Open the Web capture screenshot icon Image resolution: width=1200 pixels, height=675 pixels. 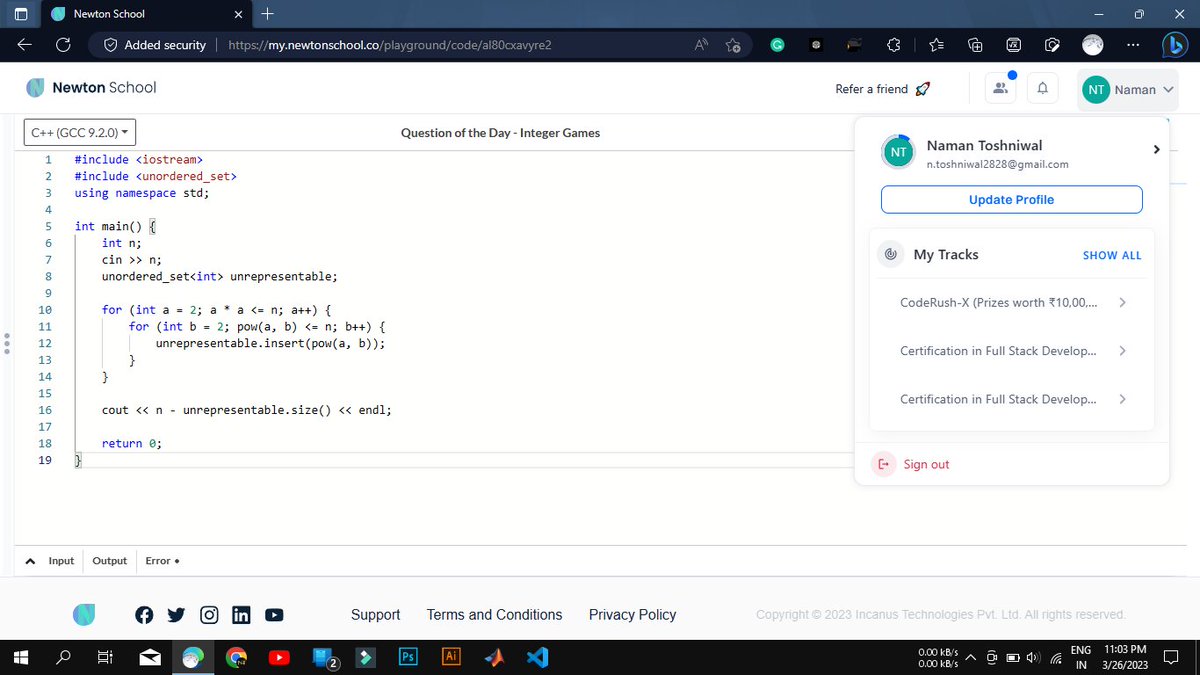coord(1051,45)
